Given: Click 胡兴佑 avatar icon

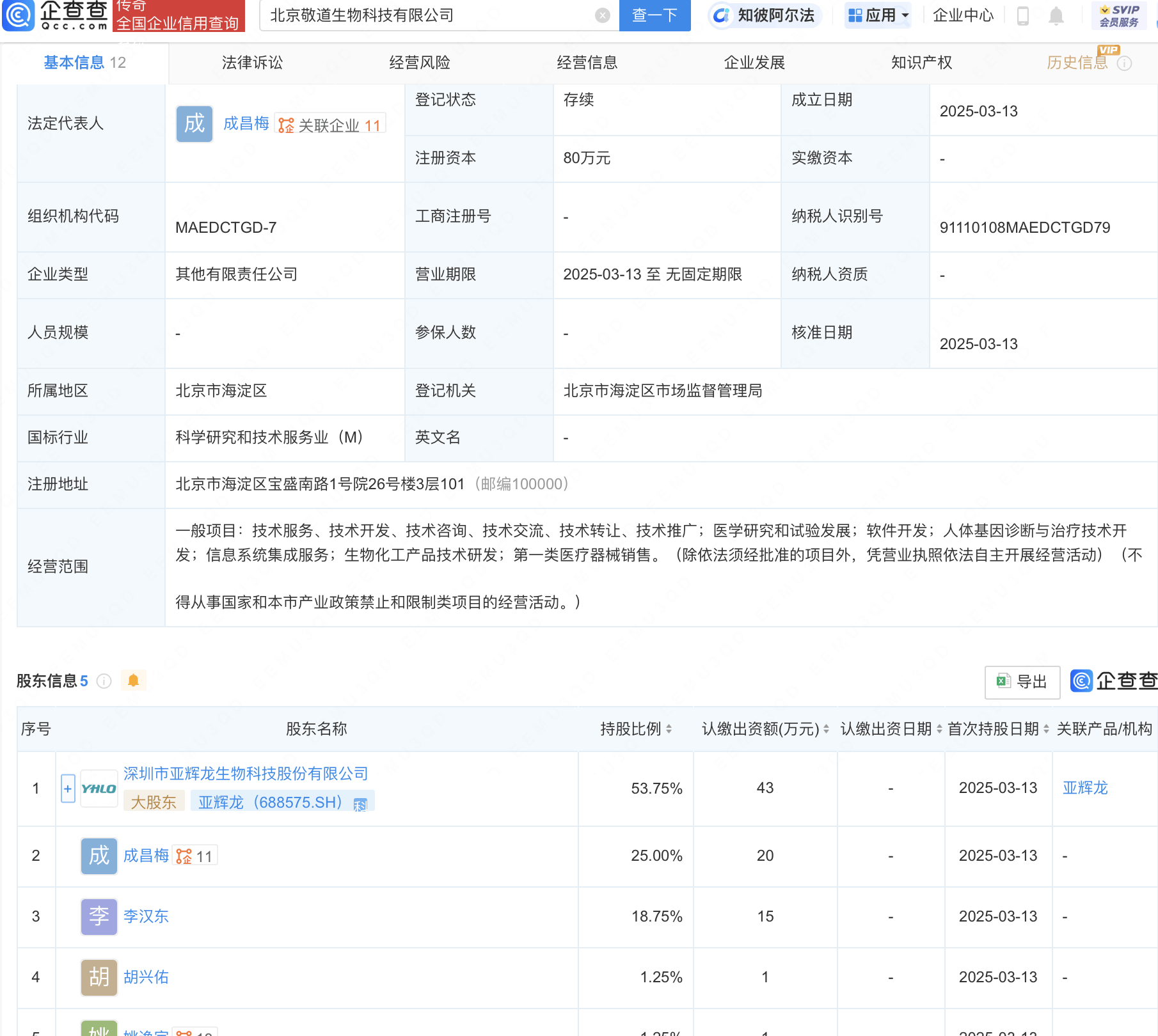Looking at the screenshot, I should 99,977.
